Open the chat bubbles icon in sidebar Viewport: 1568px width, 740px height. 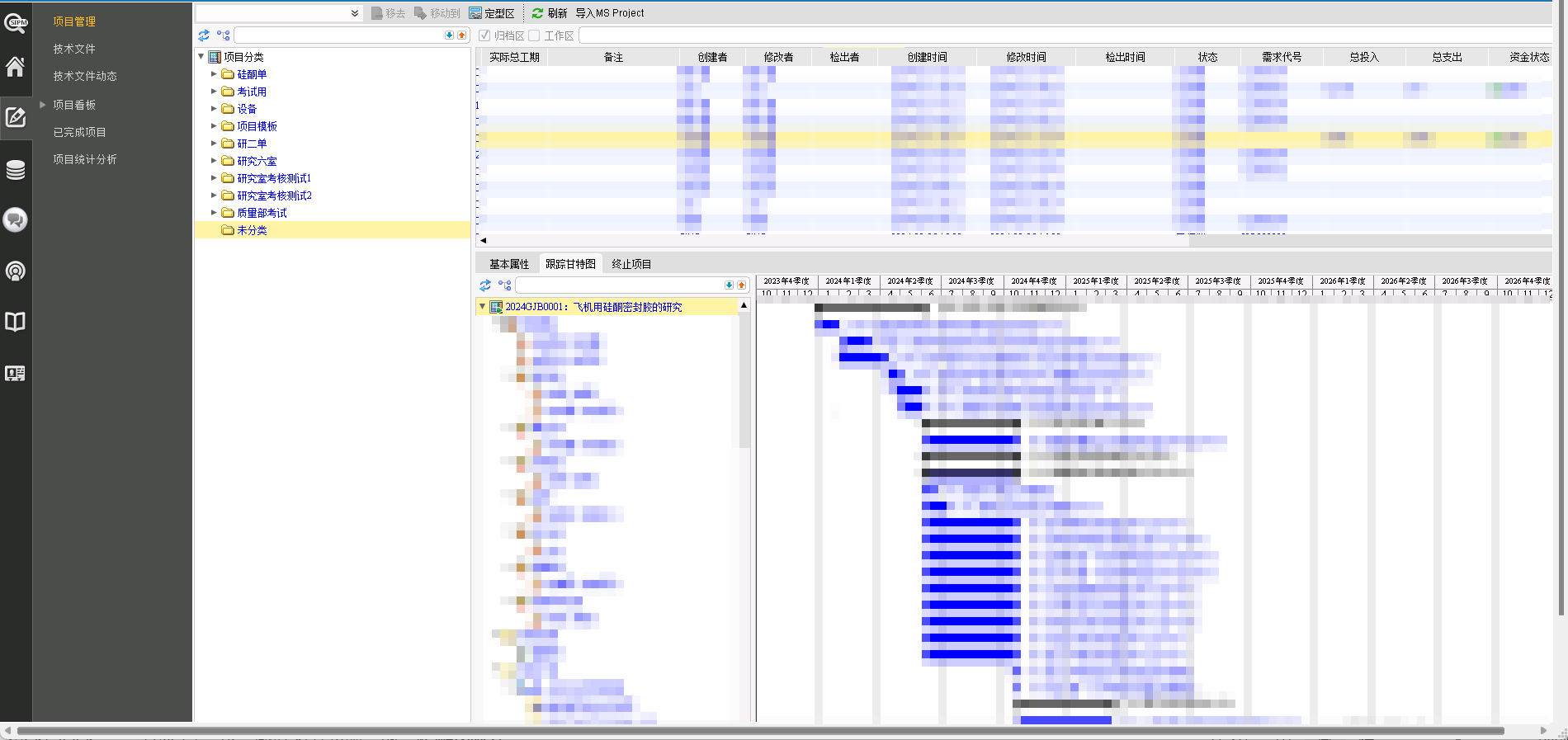[x=16, y=220]
